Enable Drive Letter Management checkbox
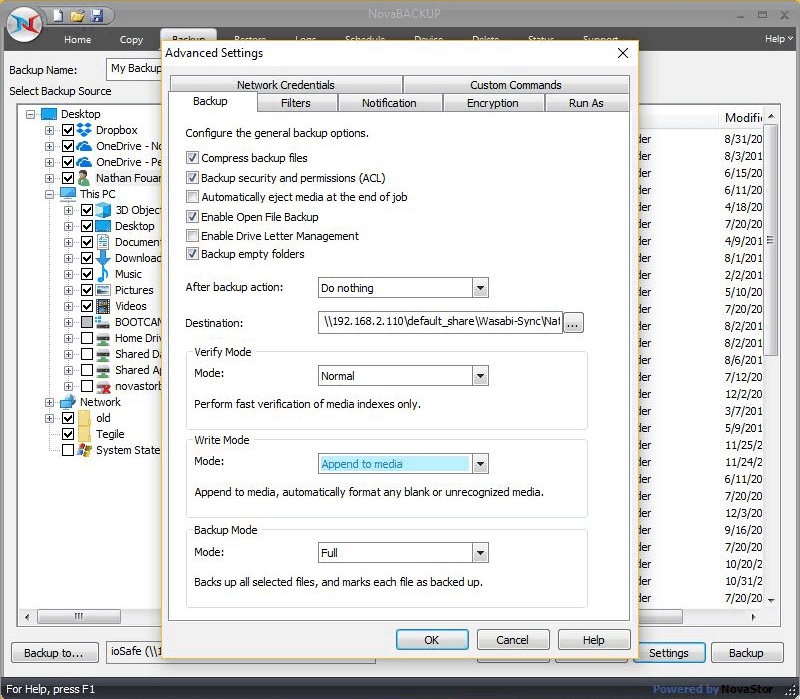 tap(192, 236)
